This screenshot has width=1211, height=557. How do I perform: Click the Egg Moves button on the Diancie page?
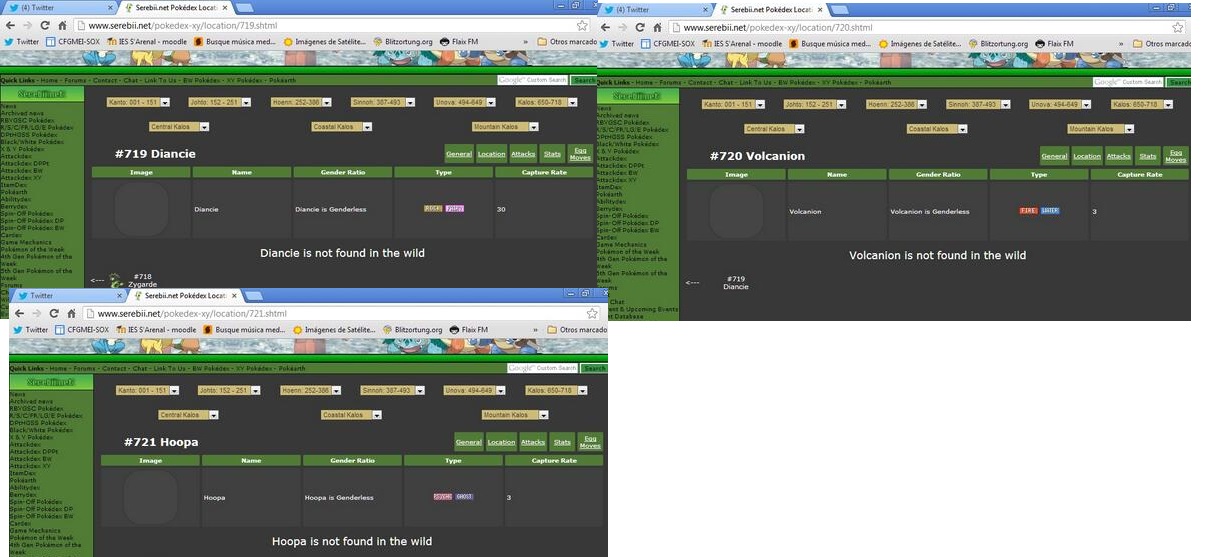580,154
